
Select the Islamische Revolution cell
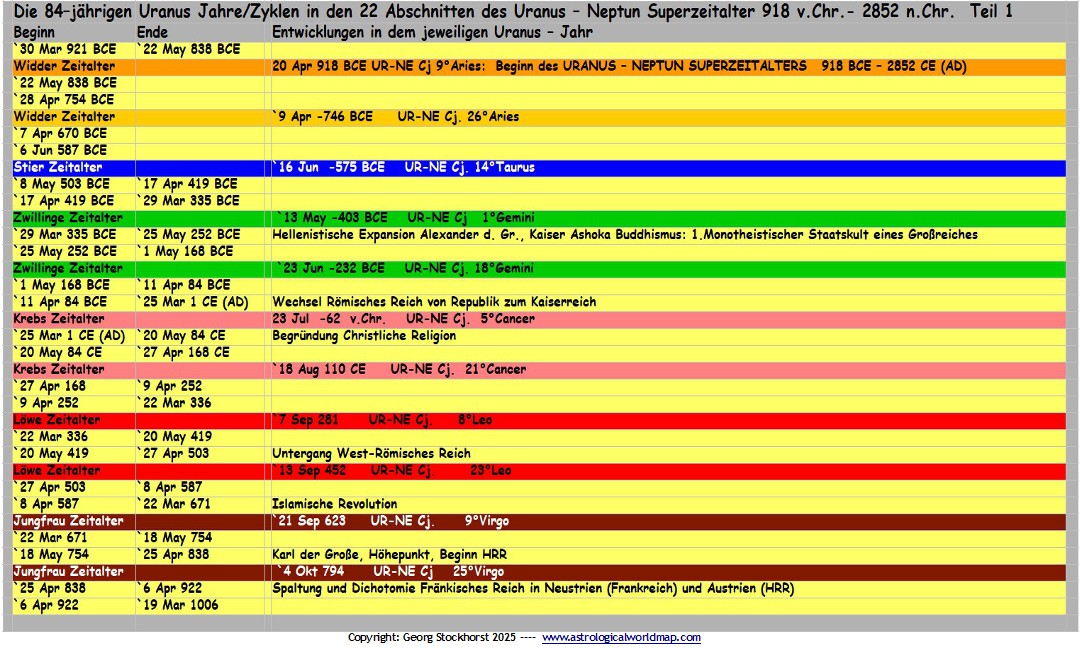point(335,504)
